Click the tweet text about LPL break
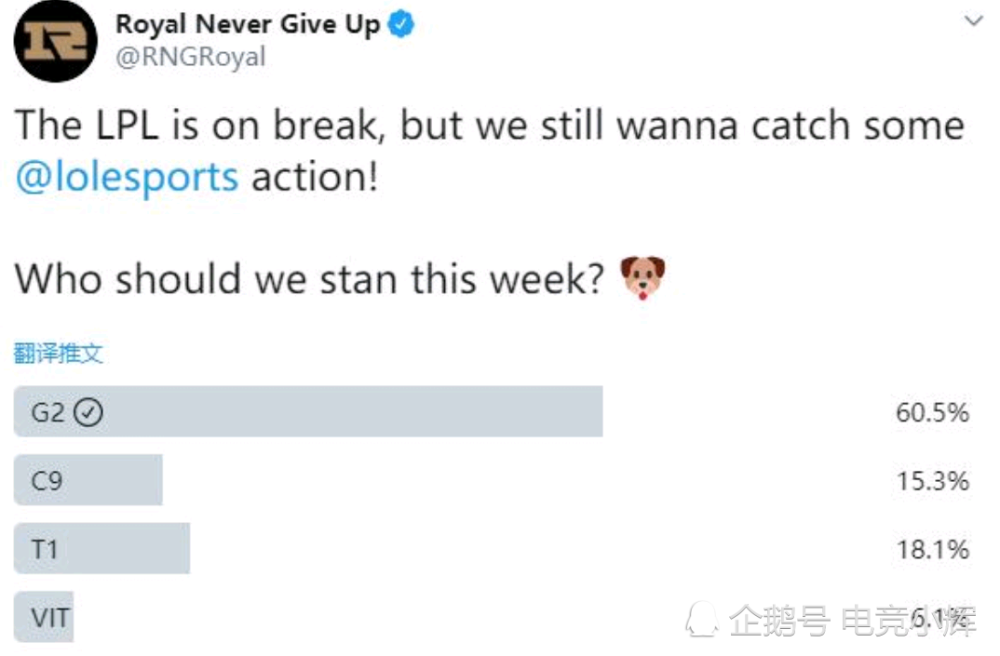The image size is (1000, 656). pyautogui.click(x=489, y=150)
